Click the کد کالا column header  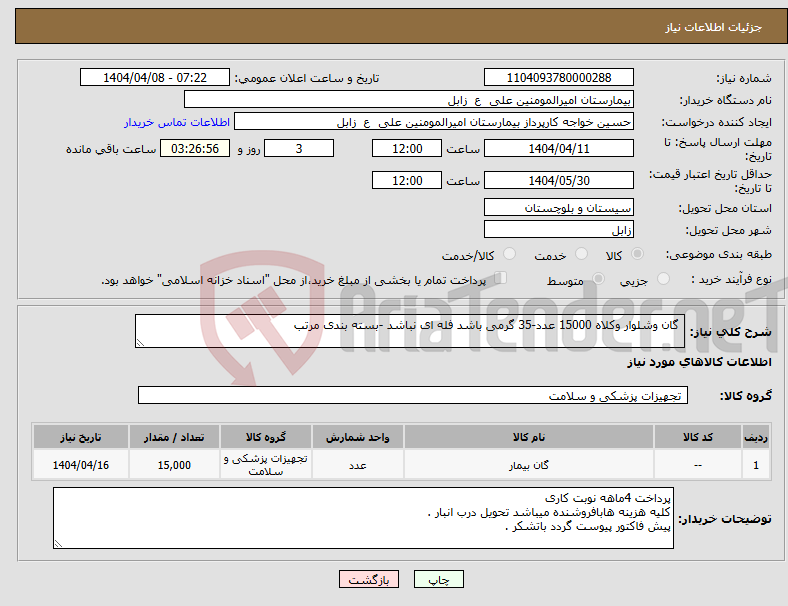click(698, 437)
